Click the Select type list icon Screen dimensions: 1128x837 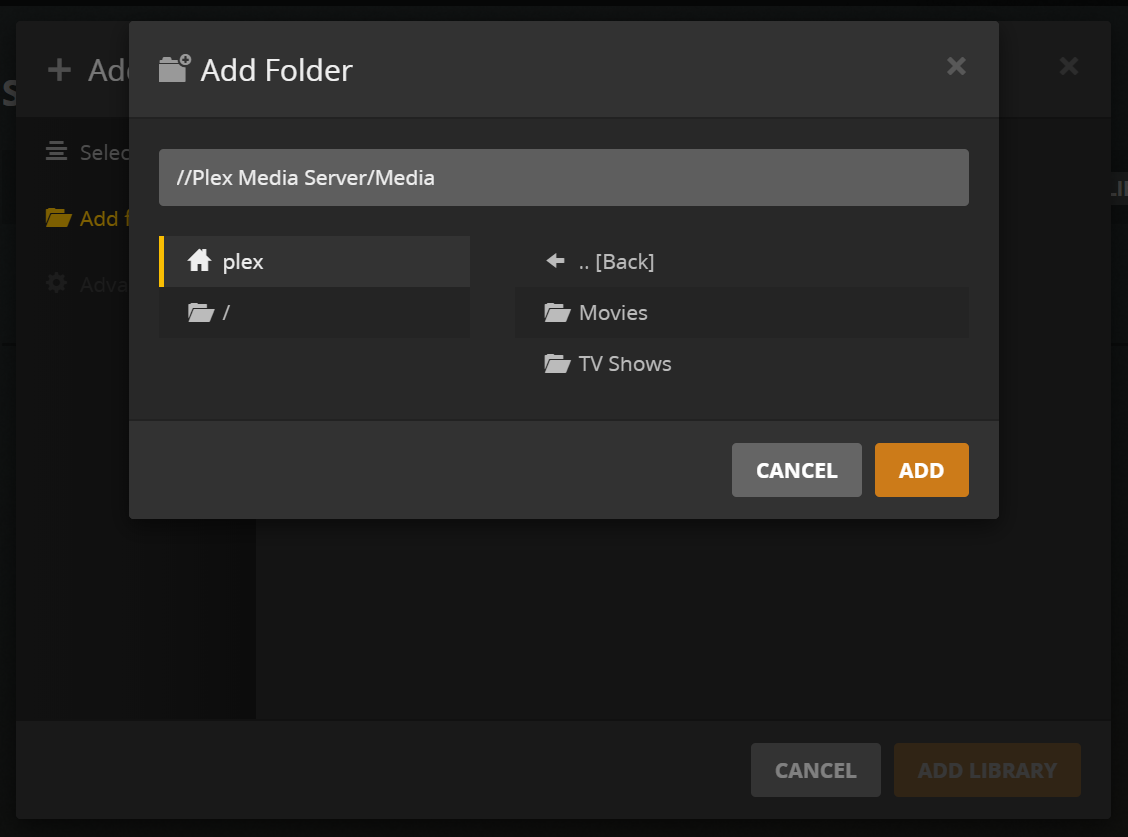[x=56, y=151]
